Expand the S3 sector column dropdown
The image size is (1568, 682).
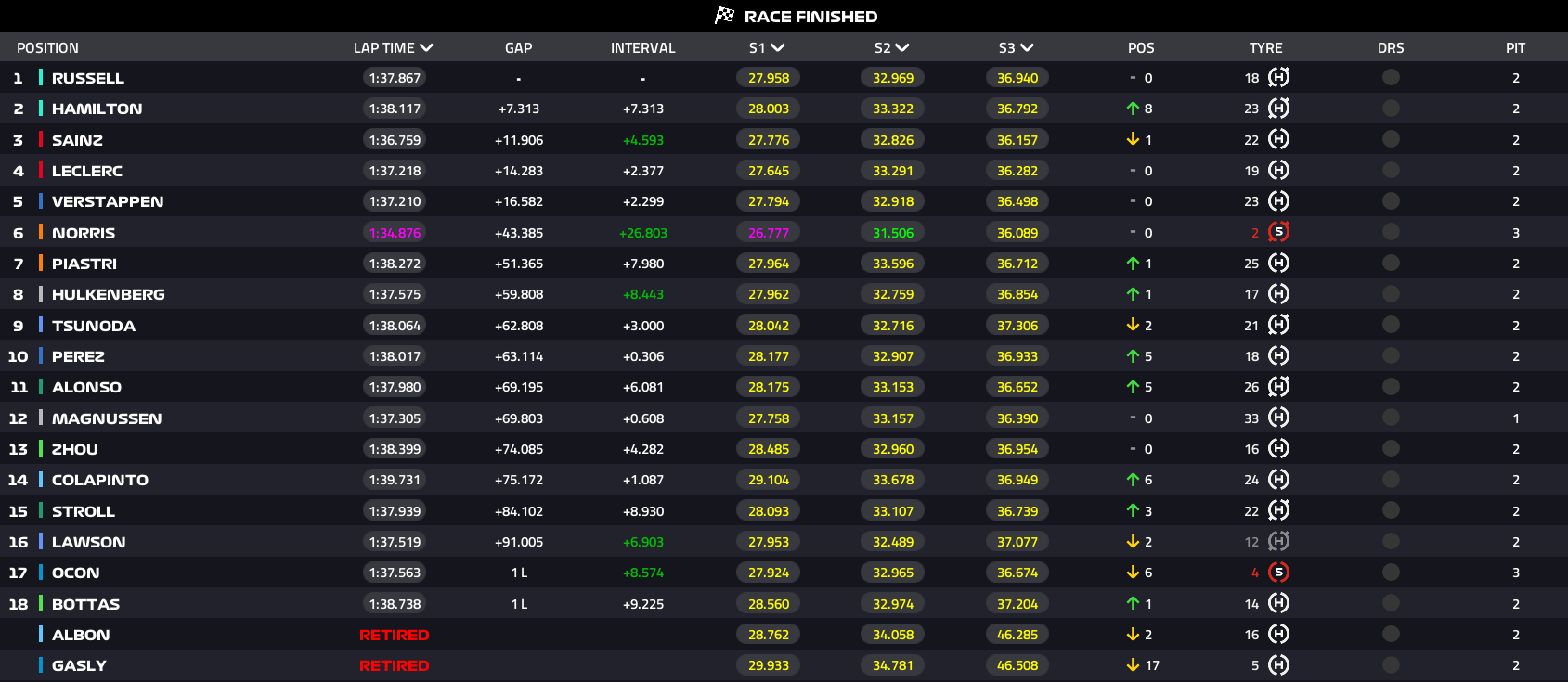(1026, 47)
